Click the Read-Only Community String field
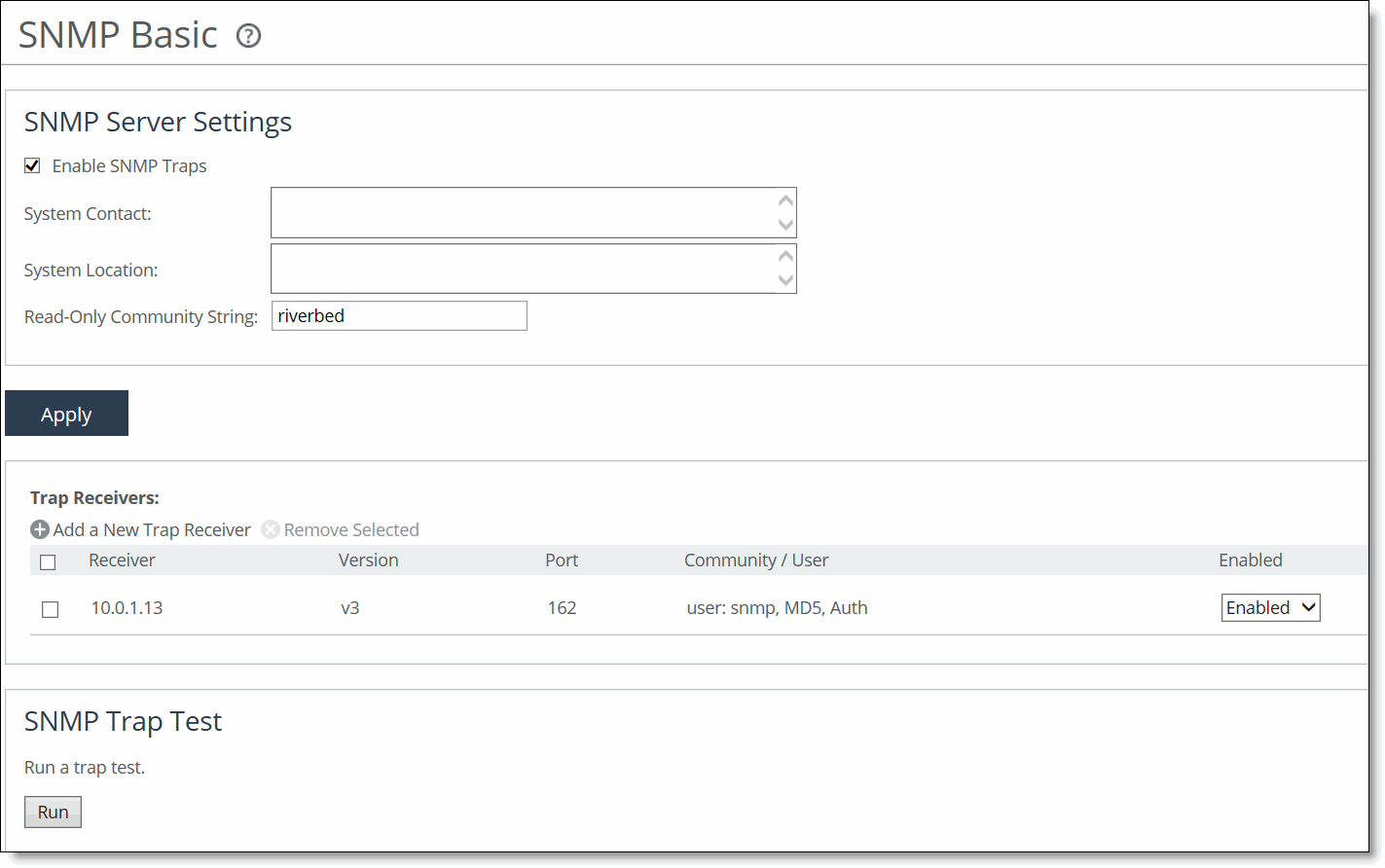The width and height of the screenshot is (1385, 868). point(399,315)
